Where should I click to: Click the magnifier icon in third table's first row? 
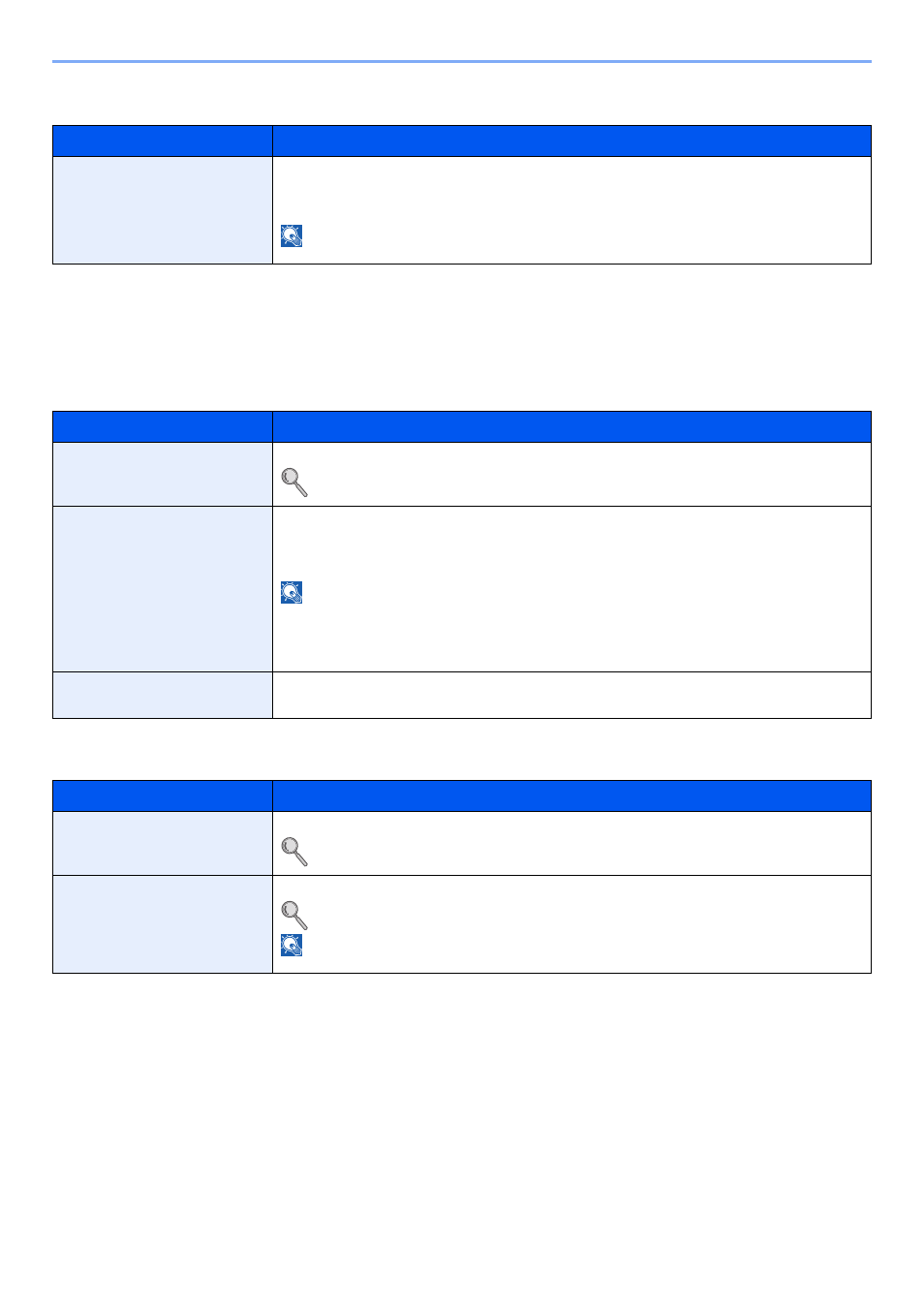point(294,852)
